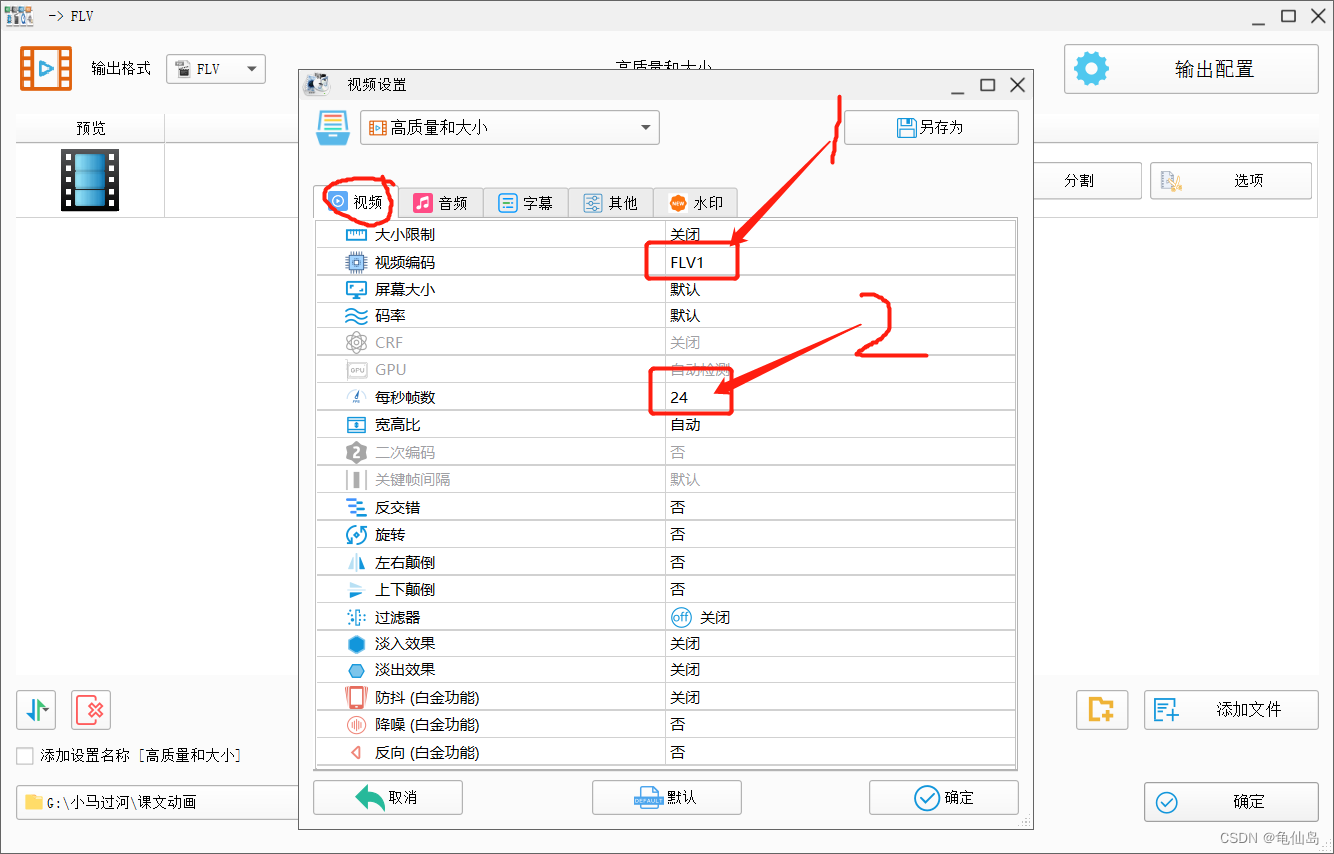The height and width of the screenshot is (854, 1334).
Task: Click the file sorting arrows icon
Action: 36,710
